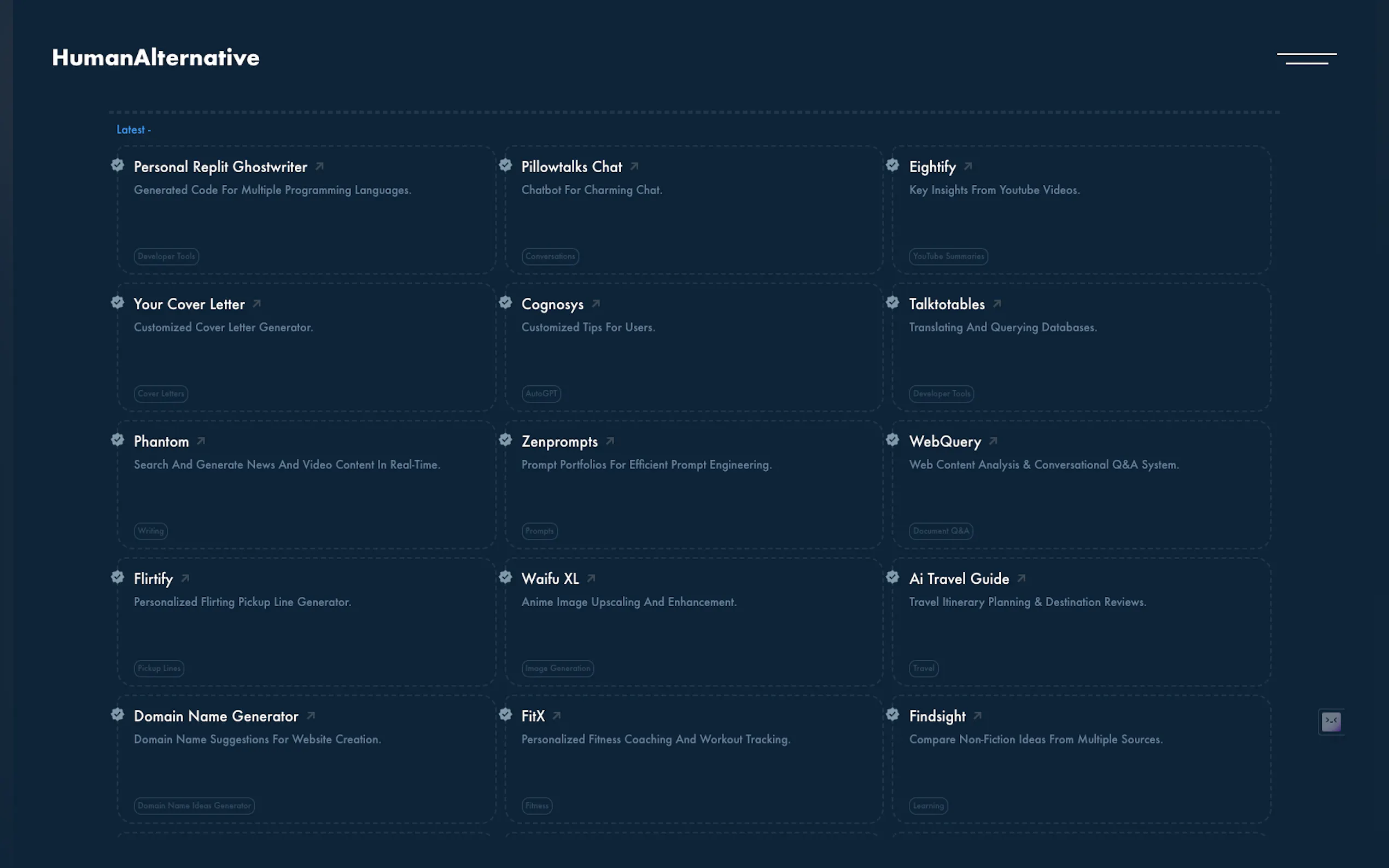Open the floating chat widget icon

pyautogui.click(x=1330, y=721)
